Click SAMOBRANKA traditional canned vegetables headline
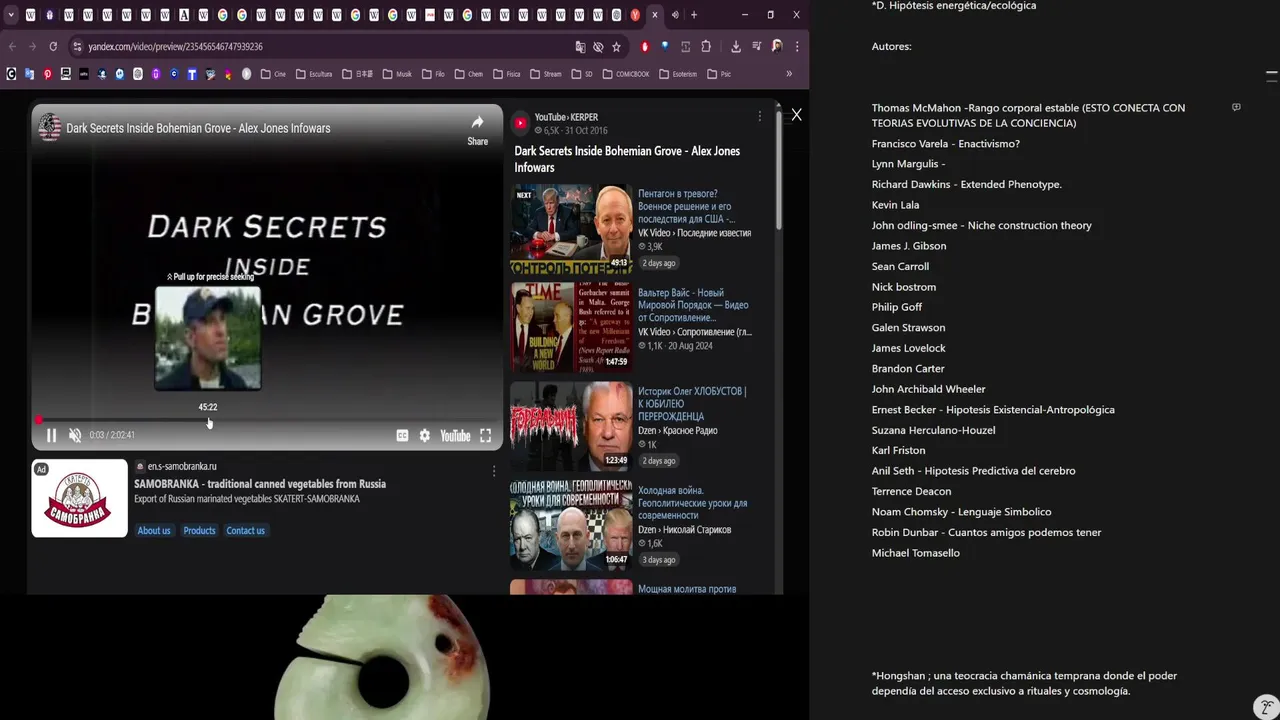Screen dimensions: 1280x720 click(260, 484)
